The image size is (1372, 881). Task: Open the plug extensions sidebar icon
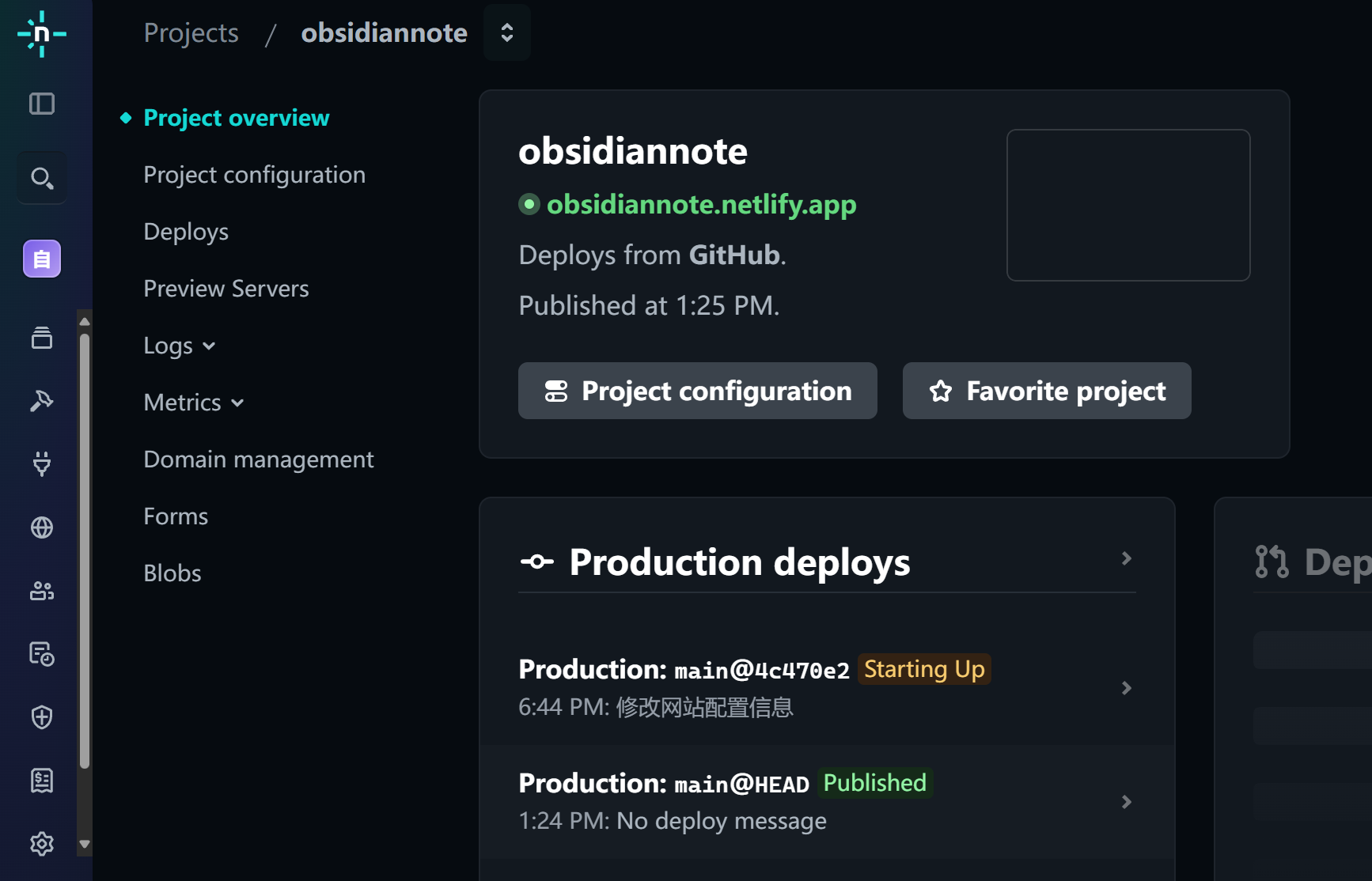(42, 463)
